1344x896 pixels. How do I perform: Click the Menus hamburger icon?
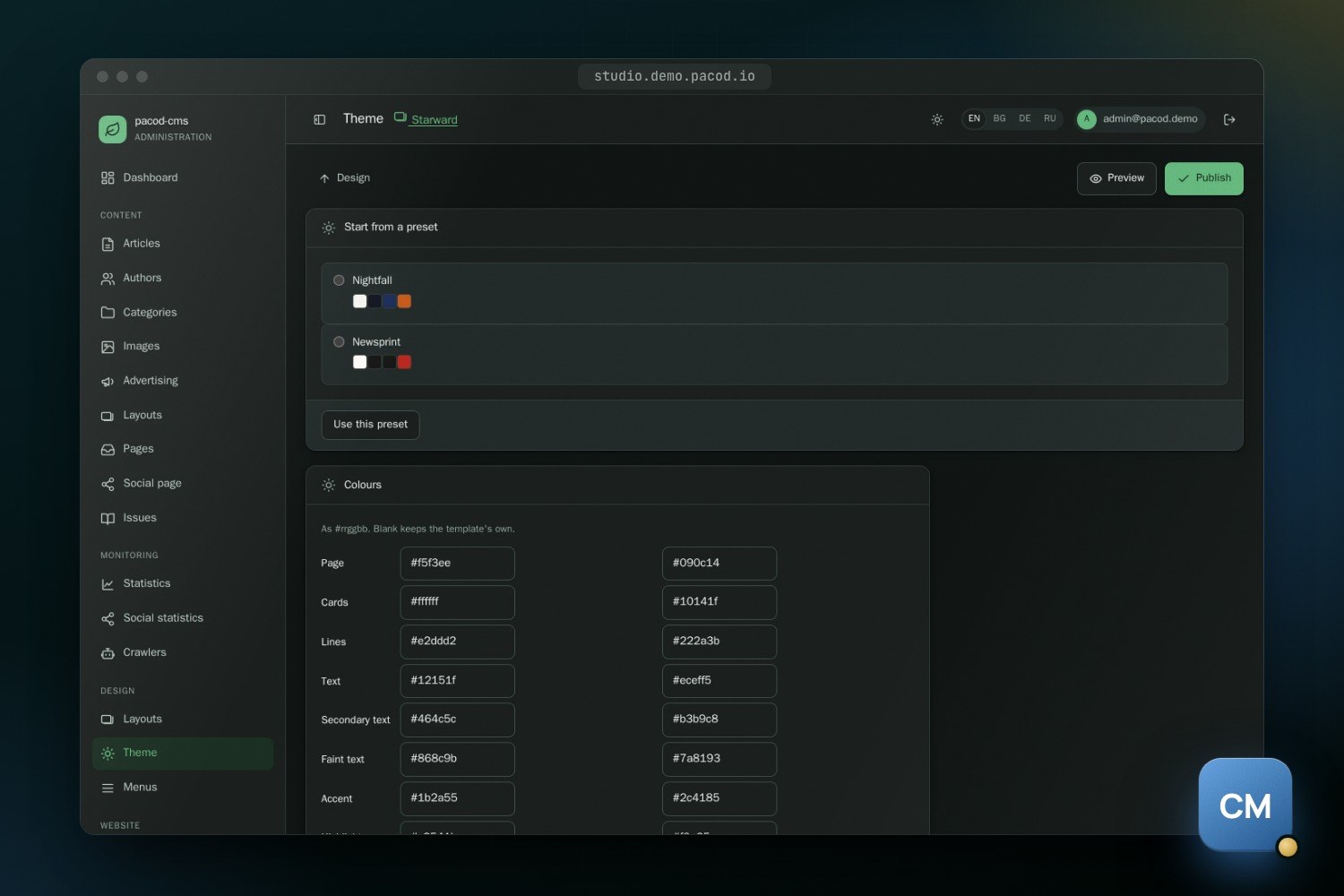click(108, 788)
